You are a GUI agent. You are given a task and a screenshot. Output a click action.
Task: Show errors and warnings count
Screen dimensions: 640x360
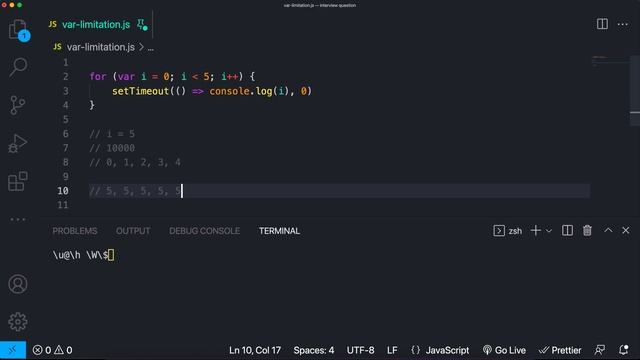click(x=53, y=350)
